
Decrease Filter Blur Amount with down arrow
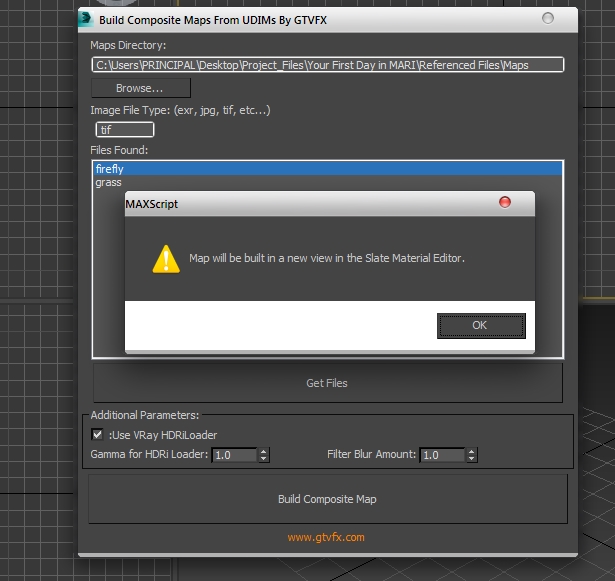[471, 459]
